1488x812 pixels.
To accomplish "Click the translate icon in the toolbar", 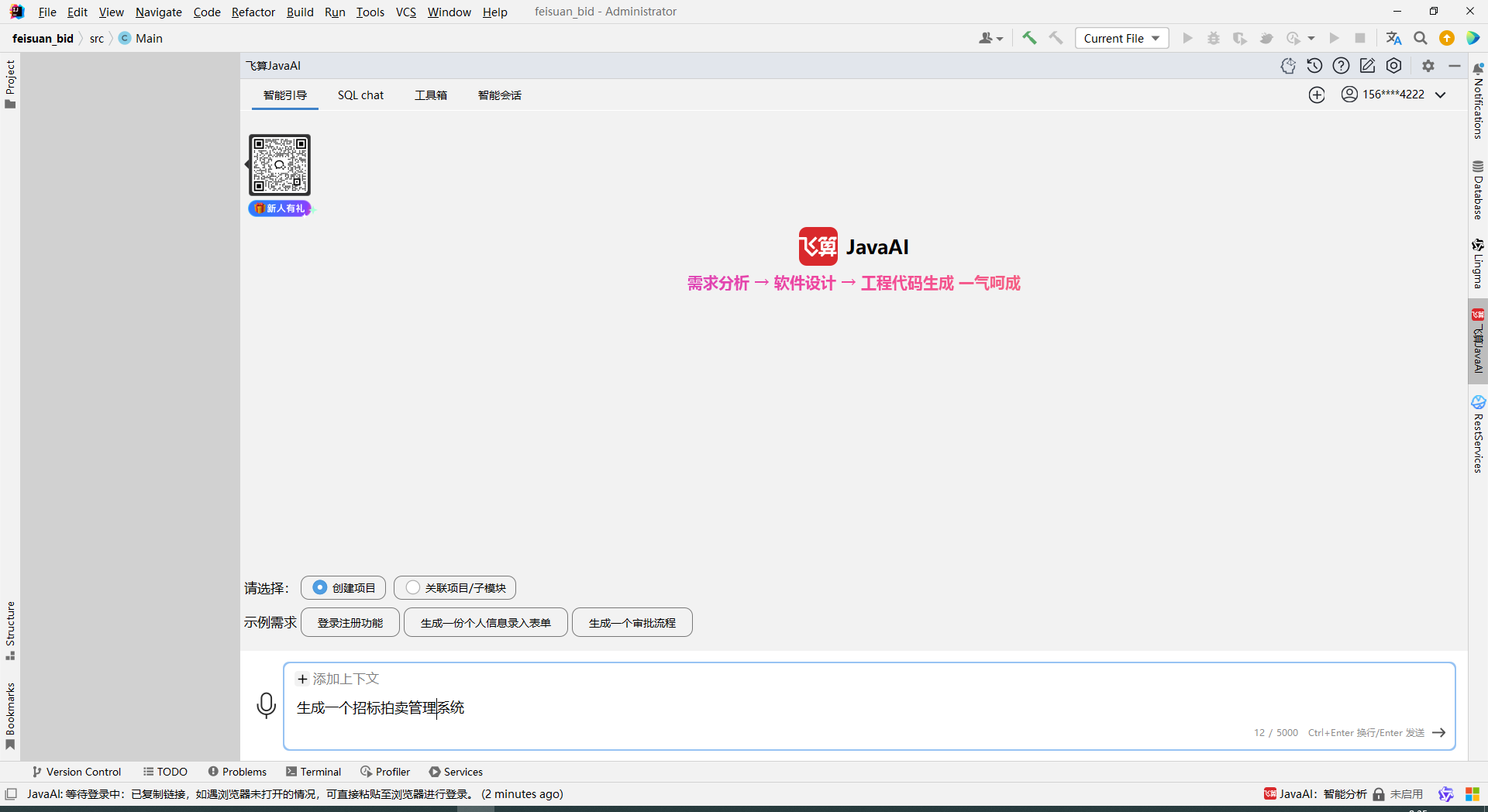I will (1393, 37).
